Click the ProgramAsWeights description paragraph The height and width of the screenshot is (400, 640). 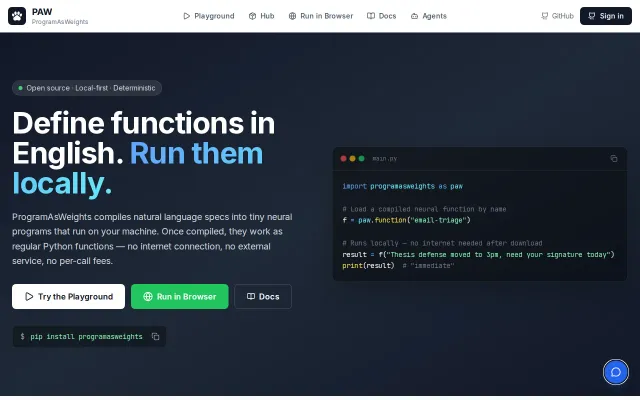(x=152, y=239)
